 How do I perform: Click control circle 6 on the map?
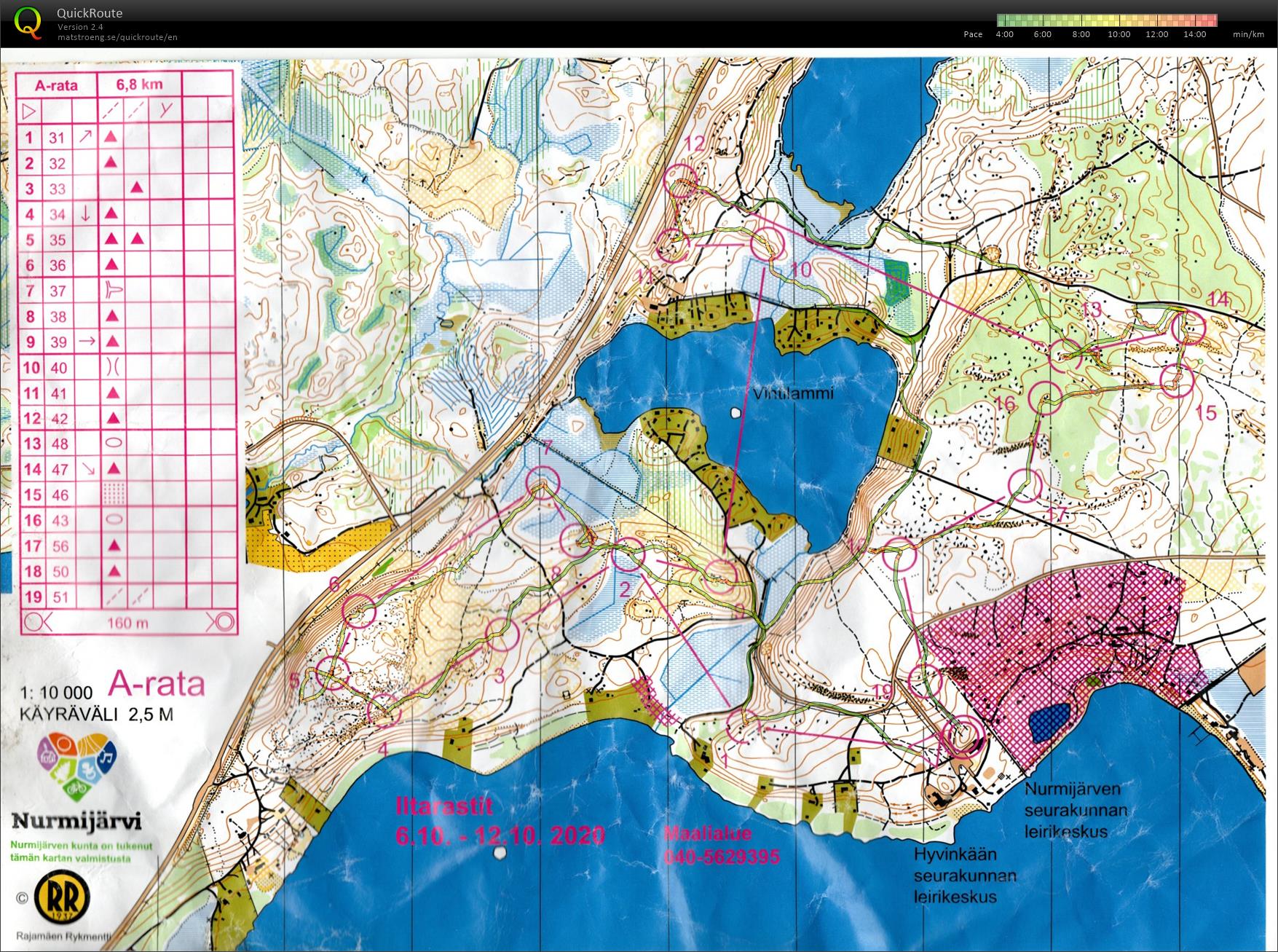359,610
